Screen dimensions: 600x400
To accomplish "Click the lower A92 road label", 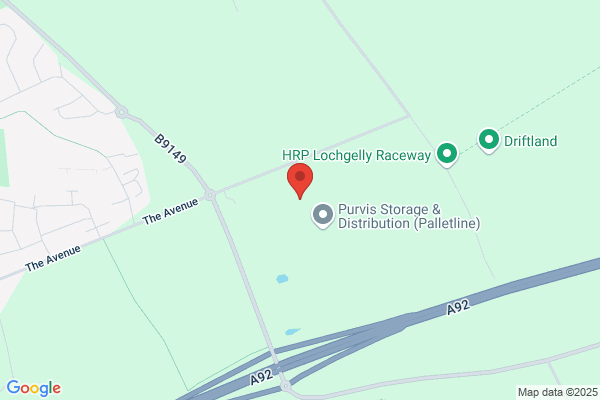I will click(261, 377).
